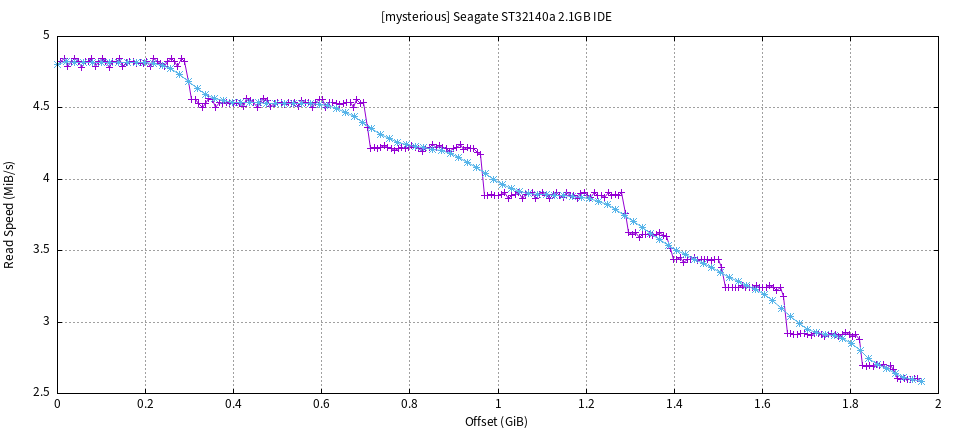Select the x-axis tick label 2

(x=938, y=404)
